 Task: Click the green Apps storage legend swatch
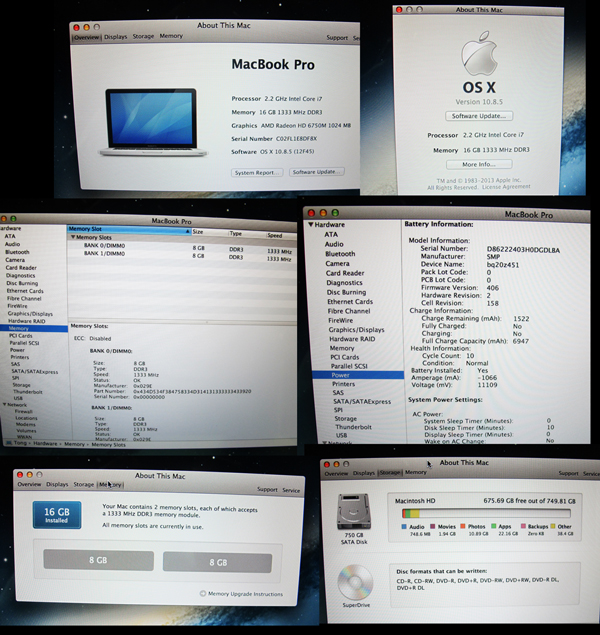(x=494, y=526)
